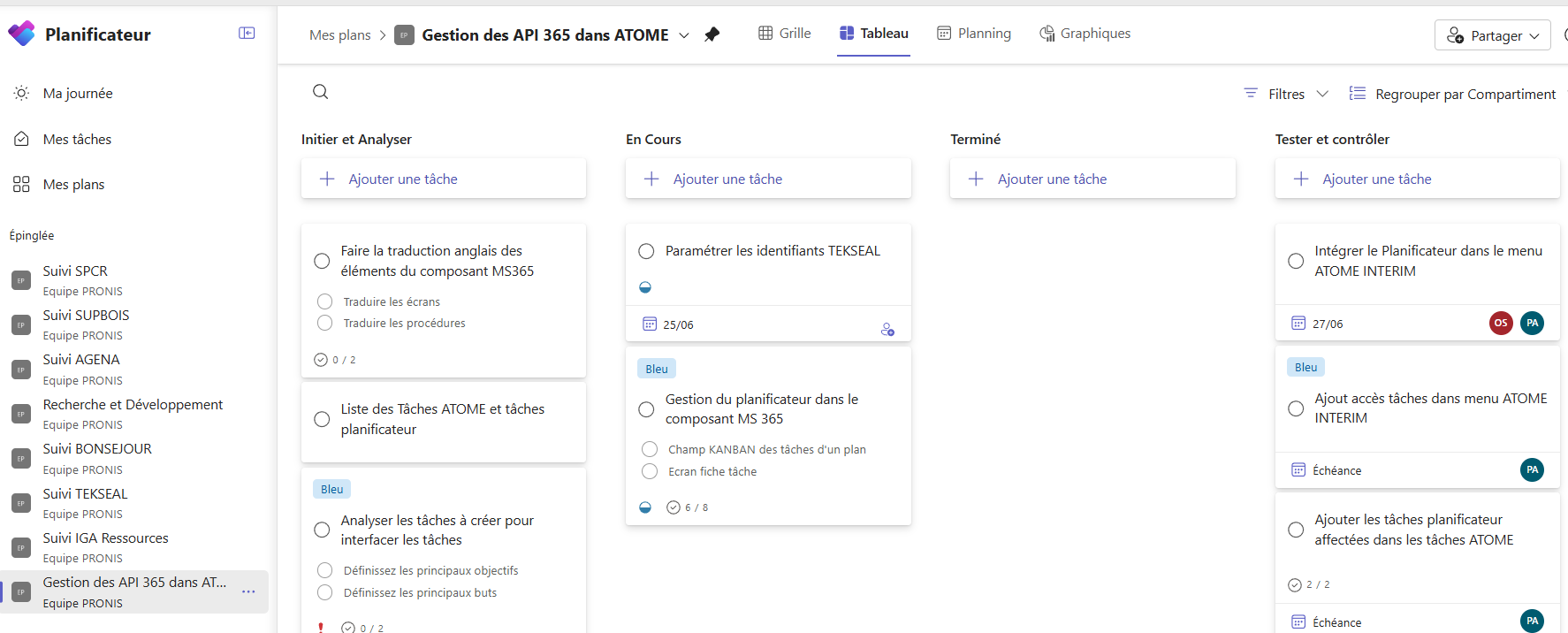This screenshot has width=1568, height=633.
Task: Unpin the plan using the pin icon
Action: point(712,34)
